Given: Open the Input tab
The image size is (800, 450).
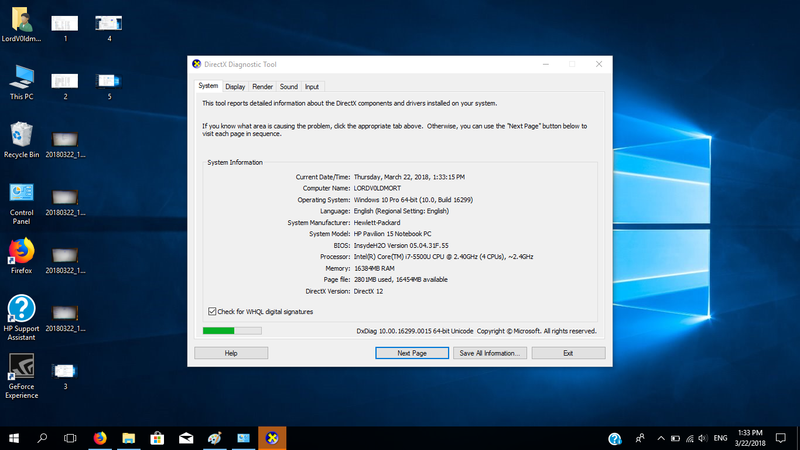Looking at the screenshot, I should click(312, 87).
